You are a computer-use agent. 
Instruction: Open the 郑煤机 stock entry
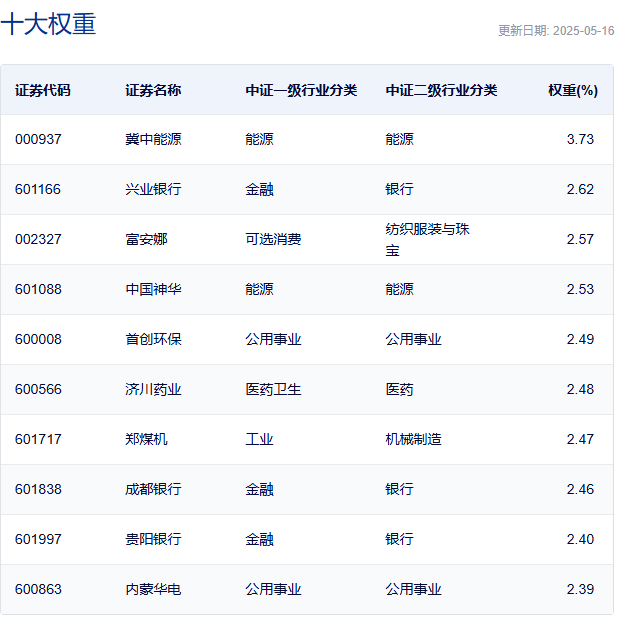[x=146, y=439]
